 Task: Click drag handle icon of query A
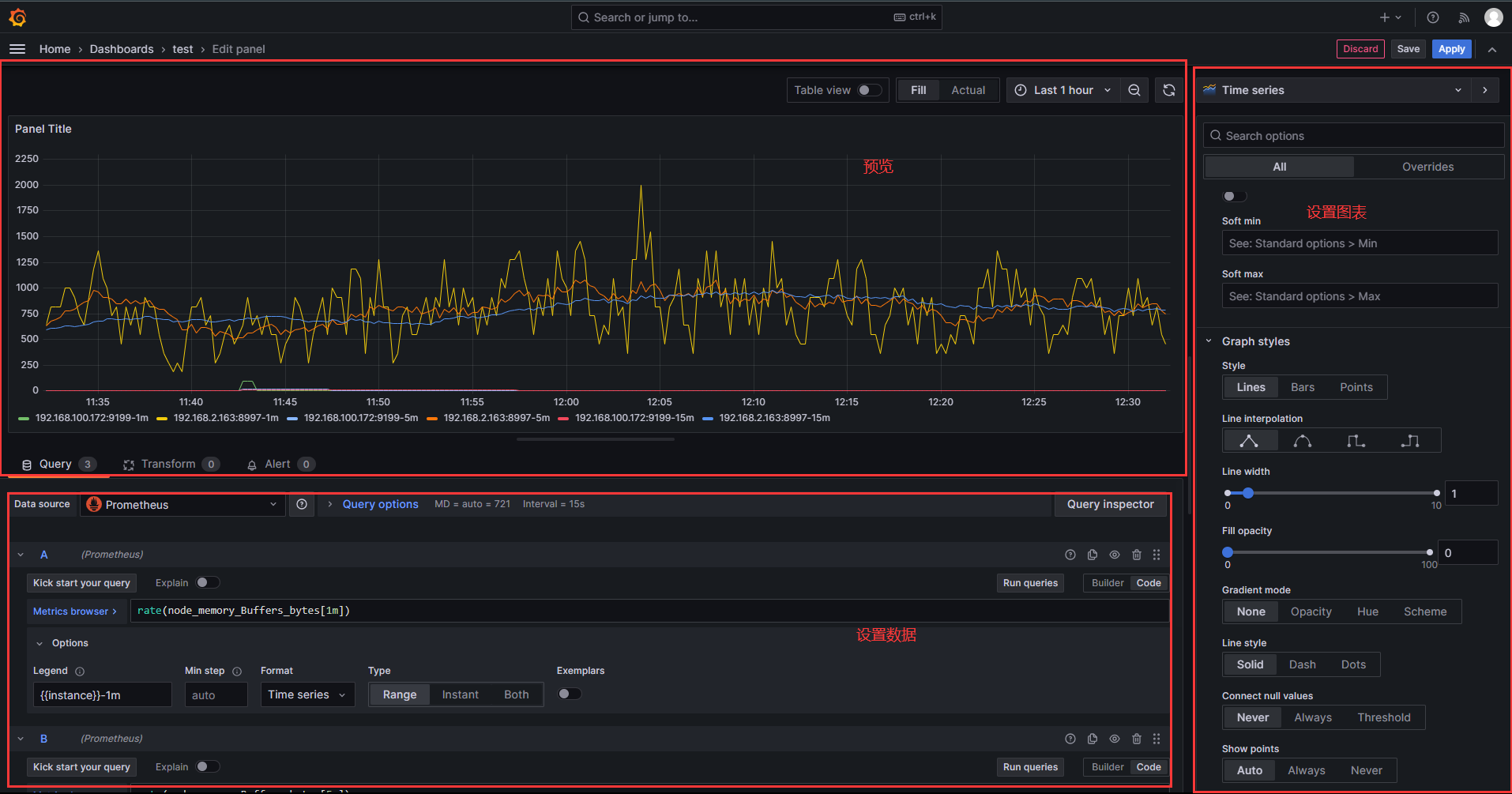[x=1157, y=555]
